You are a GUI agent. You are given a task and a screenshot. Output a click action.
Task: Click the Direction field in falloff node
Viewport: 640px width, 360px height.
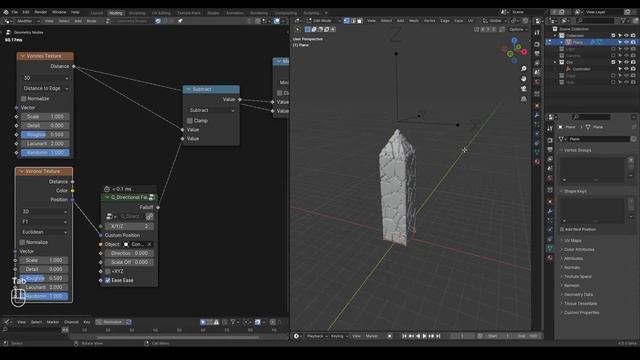(129, 253)
